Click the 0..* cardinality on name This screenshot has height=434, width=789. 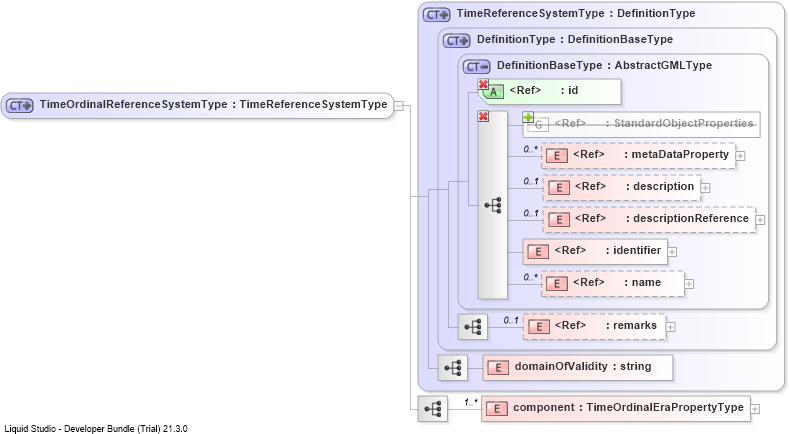tap(530, 277)
